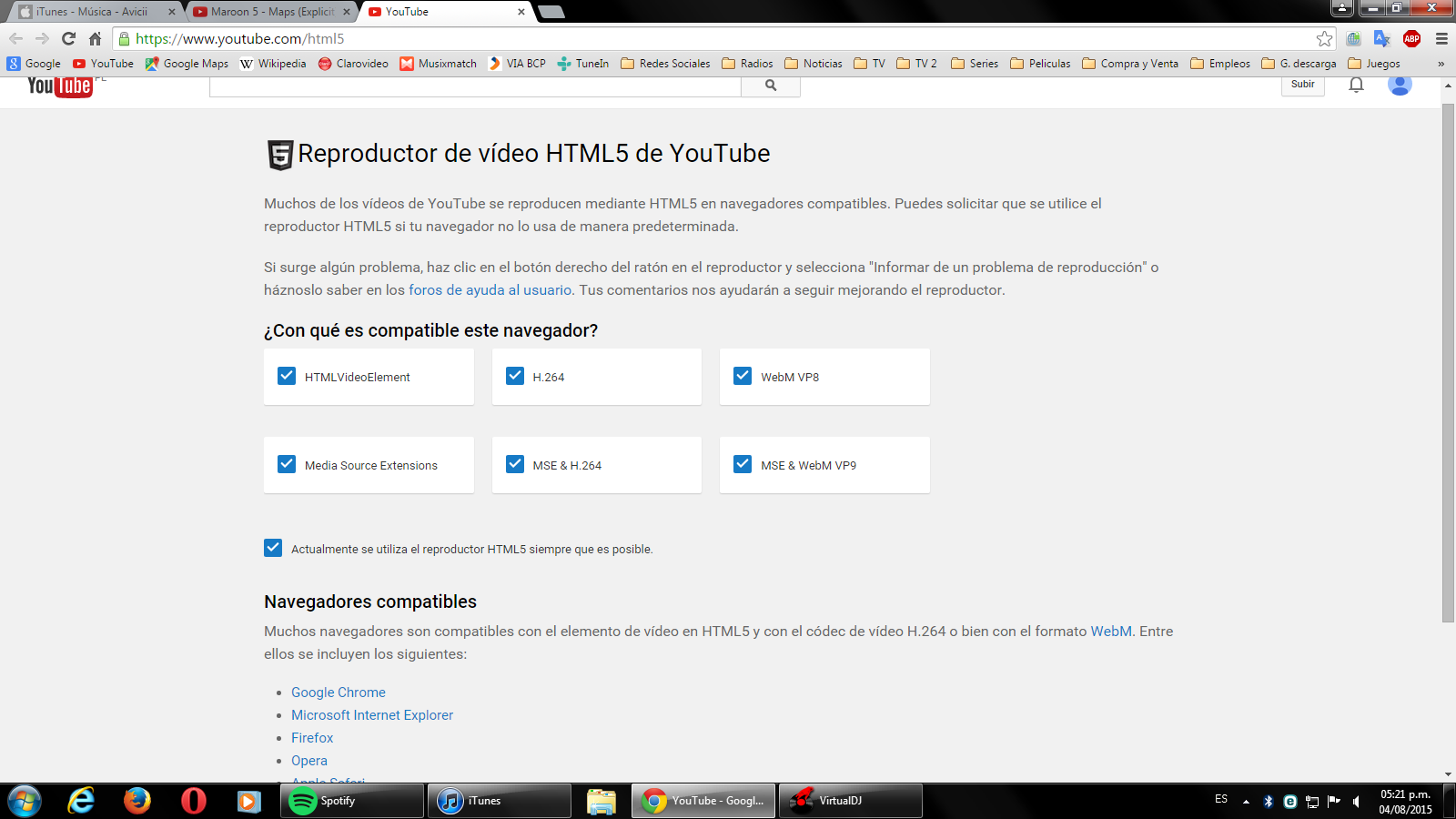Show hidden bookmarks with the overflow chevron
The height and width of the screenshot is (819, 1456).
[1441, 64]
